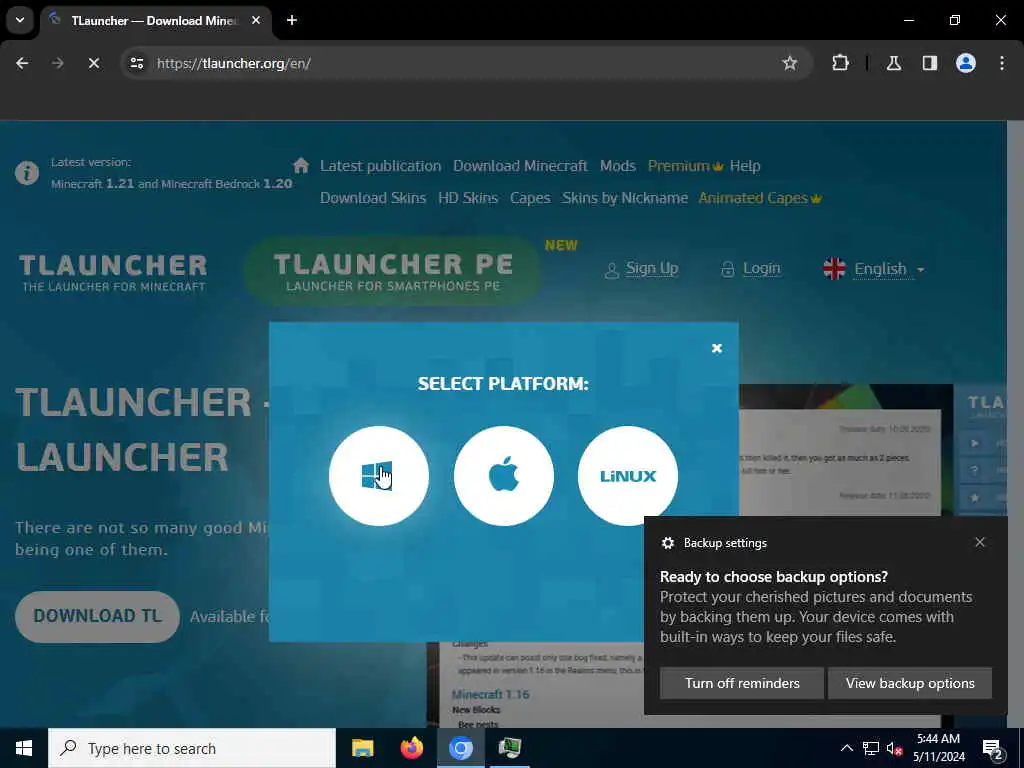Open the monitor app taskbar icon
This screenshot has width=1024, height=768.
[509, 748]
